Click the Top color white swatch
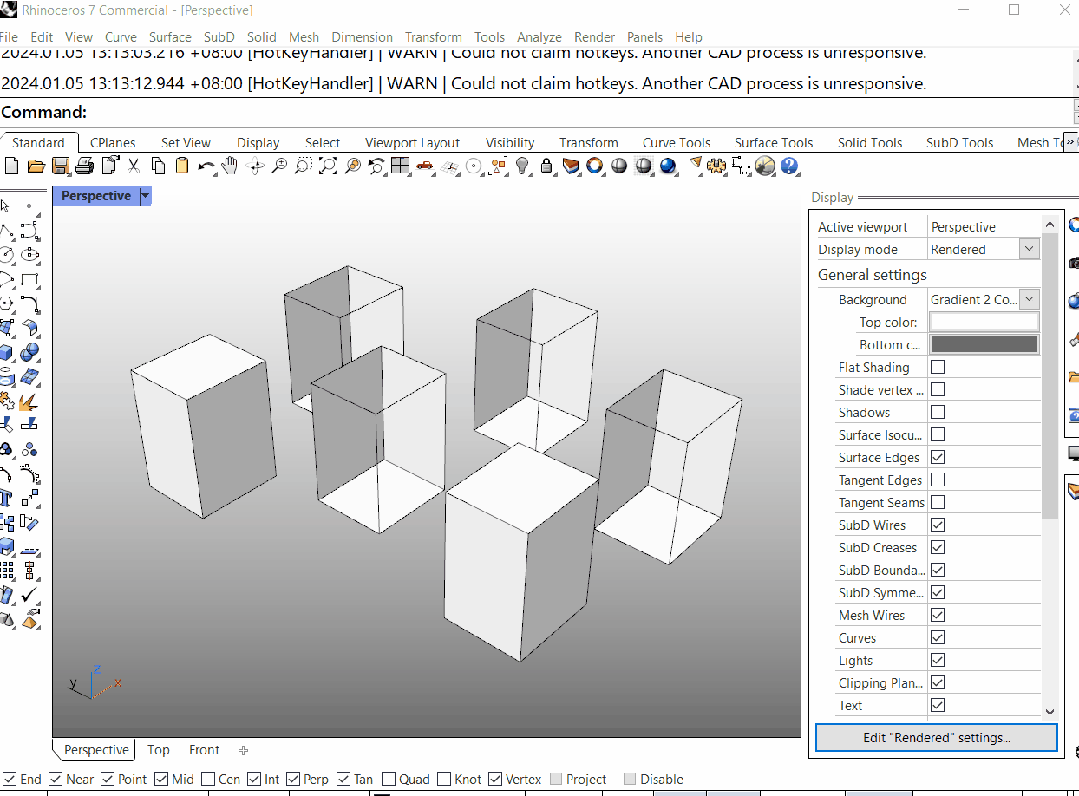1079x796 pixels. point(983,322)
